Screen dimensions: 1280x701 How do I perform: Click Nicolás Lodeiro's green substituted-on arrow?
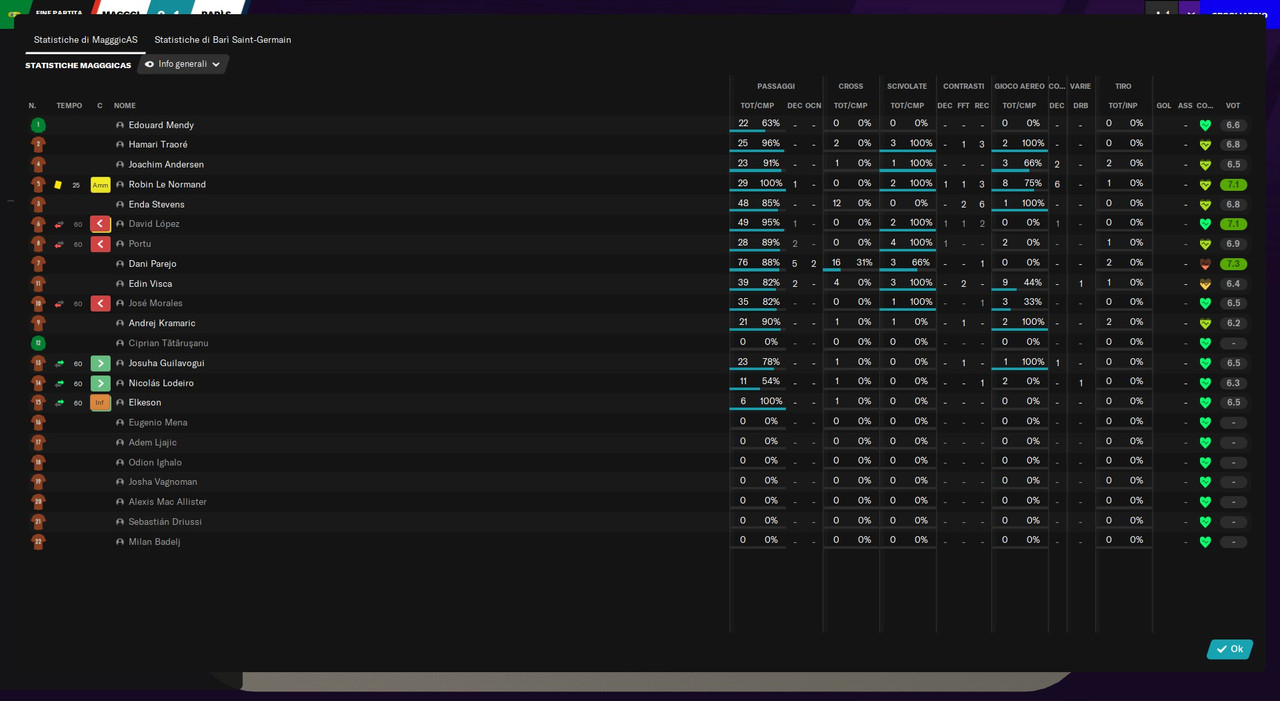(100, 383)
